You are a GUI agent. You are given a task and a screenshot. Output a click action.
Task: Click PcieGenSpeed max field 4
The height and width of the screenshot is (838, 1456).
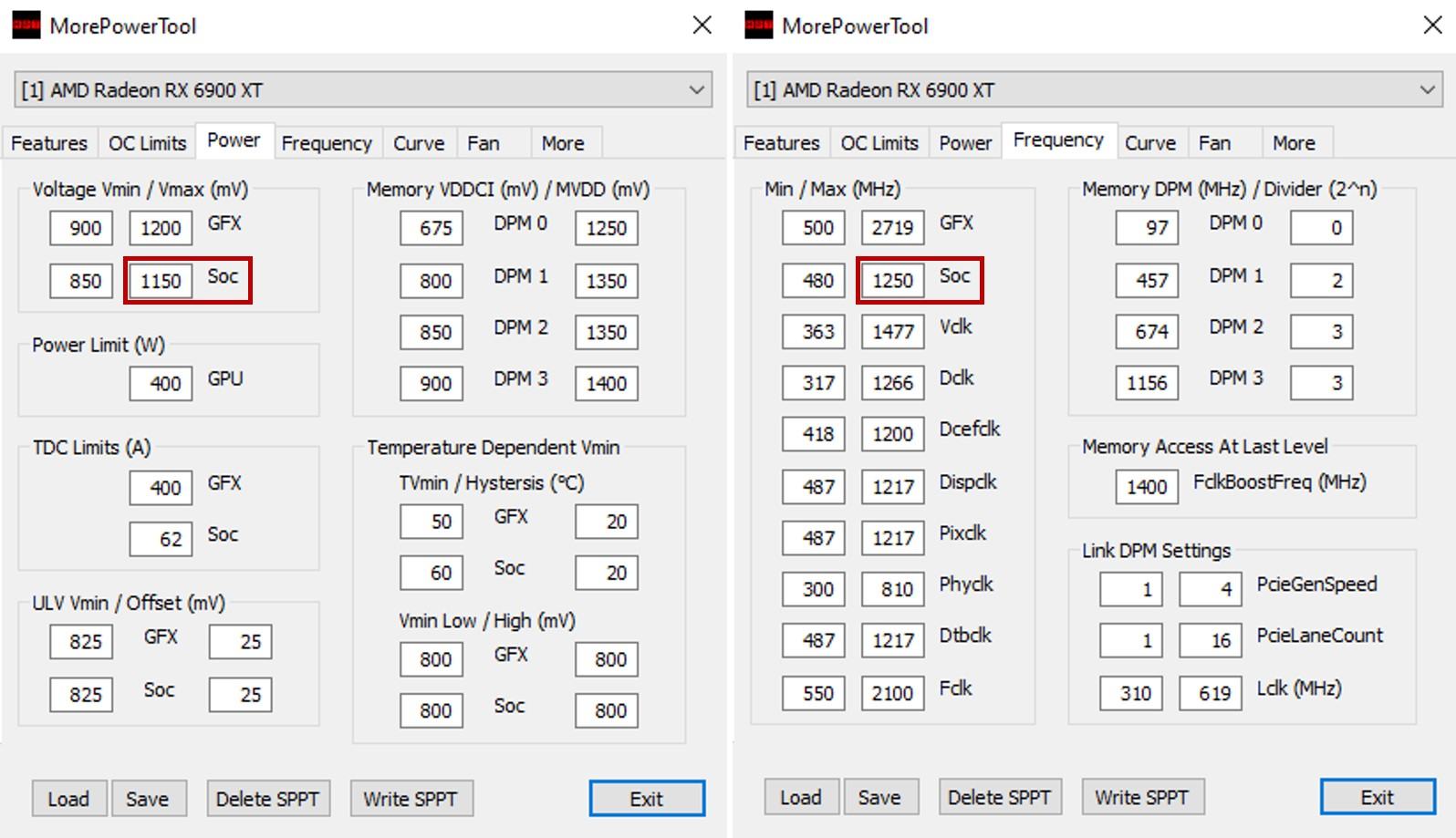[x=1211, y=589]
